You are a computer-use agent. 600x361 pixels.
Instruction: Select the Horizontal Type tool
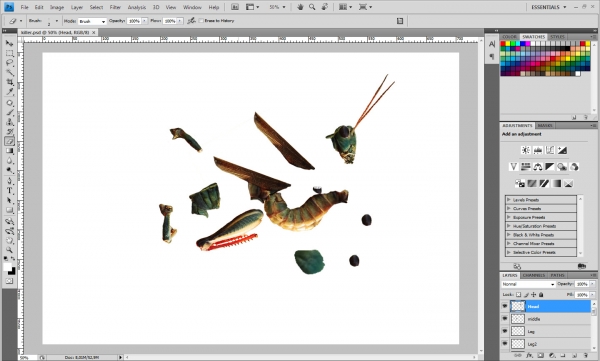(9, 191)
